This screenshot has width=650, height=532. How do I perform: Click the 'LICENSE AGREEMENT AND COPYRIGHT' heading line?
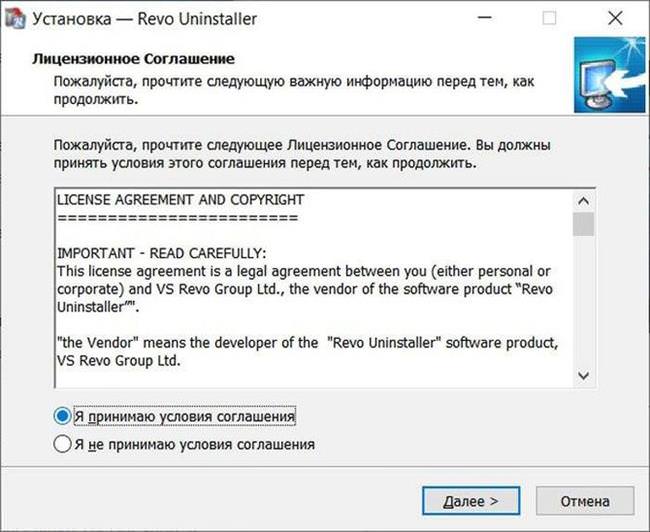180,200
